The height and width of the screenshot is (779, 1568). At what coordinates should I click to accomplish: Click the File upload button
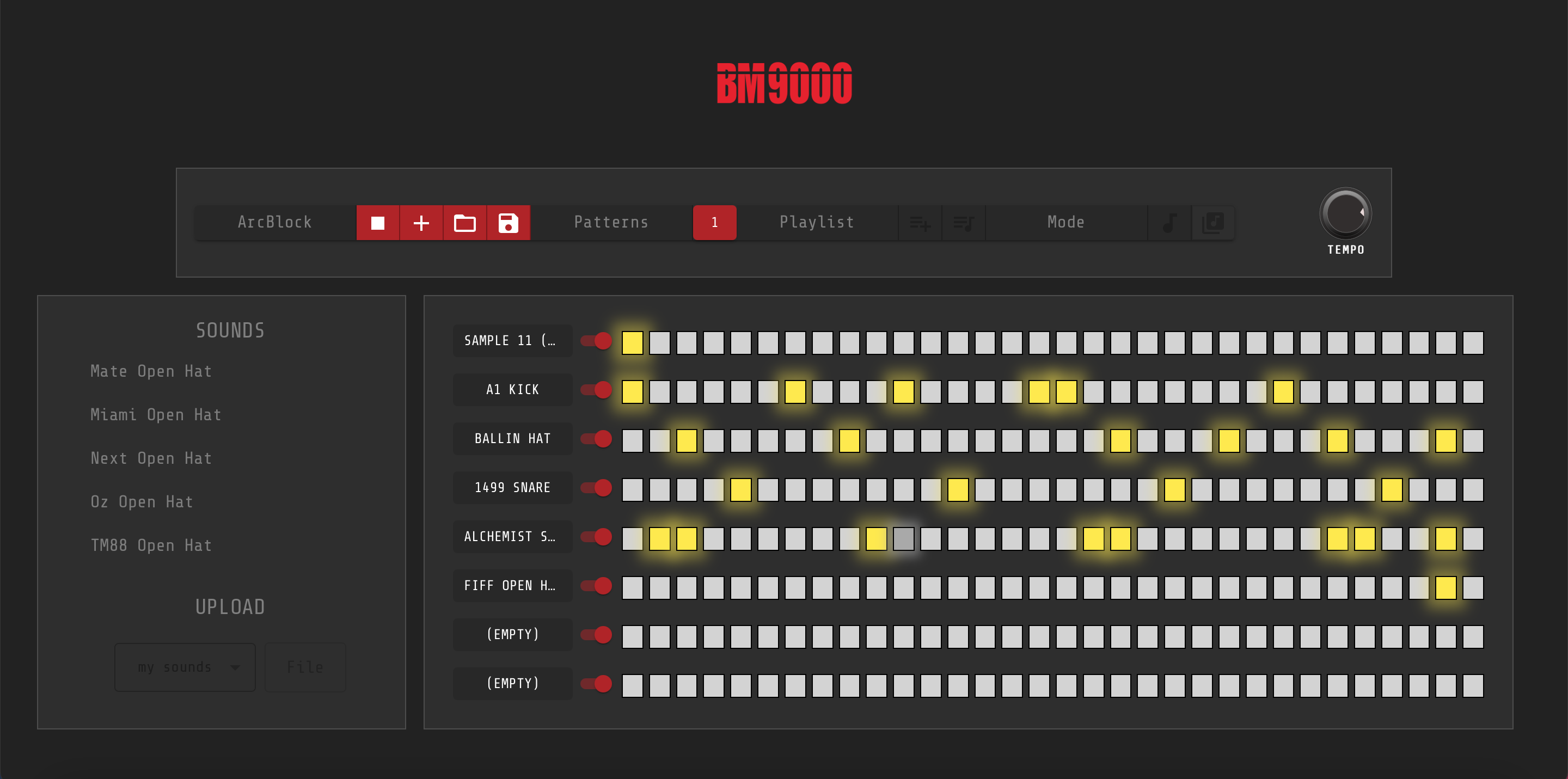pos(305,667)
